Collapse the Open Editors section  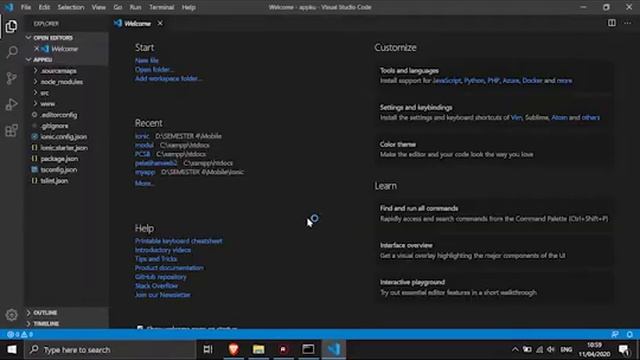67,38
